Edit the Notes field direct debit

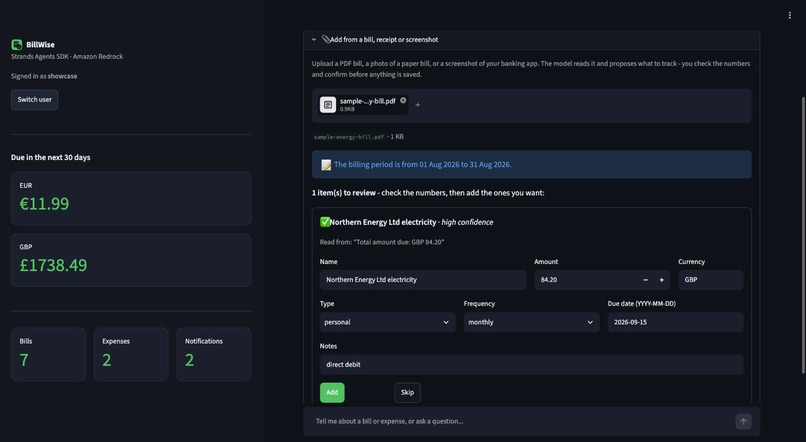click(x=532, y=364)
